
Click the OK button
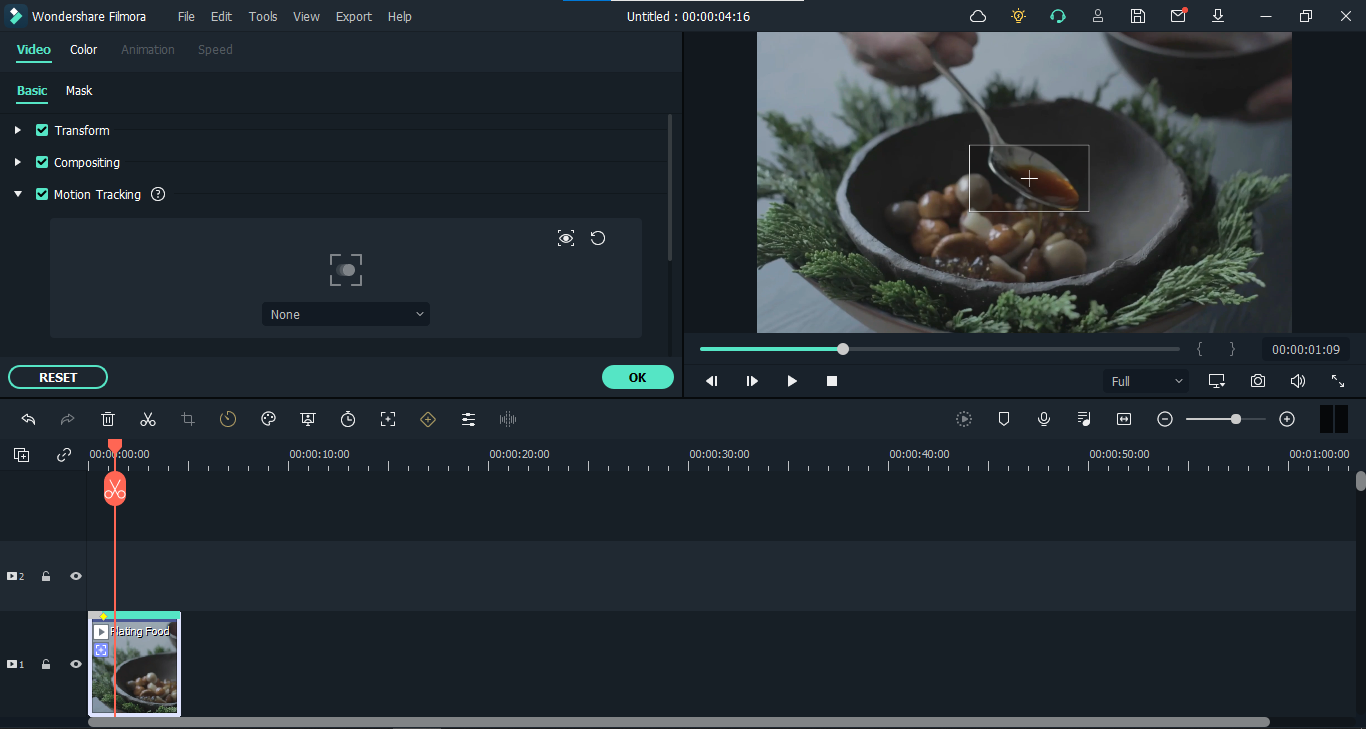click(638, 377)
